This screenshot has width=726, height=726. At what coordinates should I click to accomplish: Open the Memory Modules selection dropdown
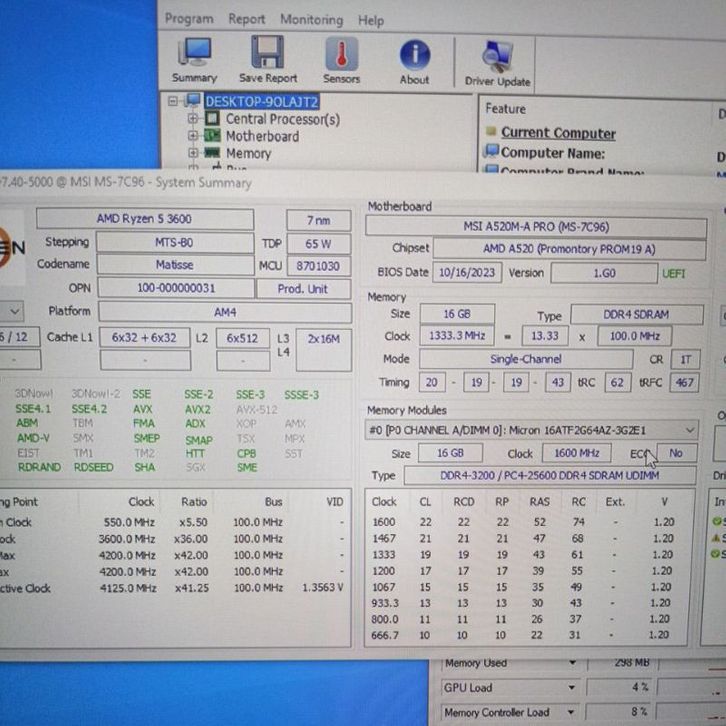click(x=689, y=430)
